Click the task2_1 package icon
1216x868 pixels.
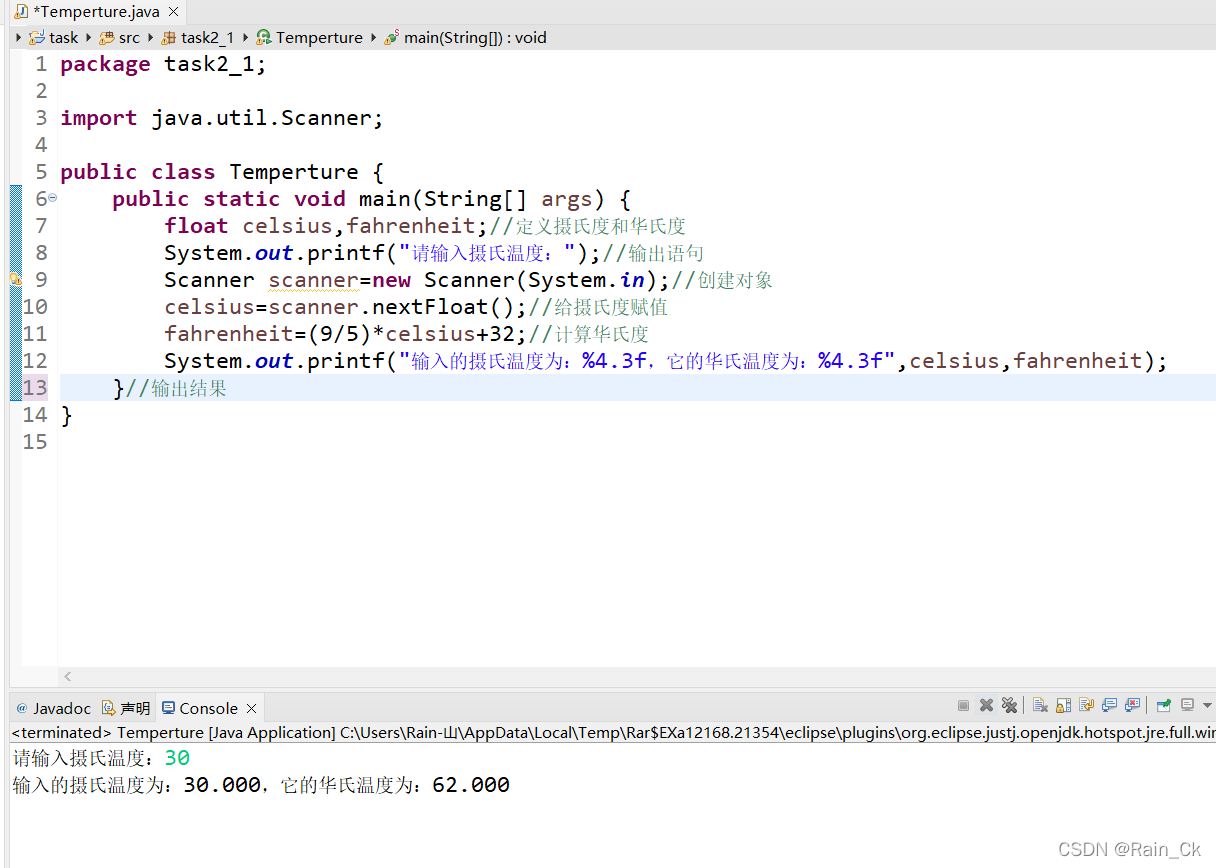168,37
